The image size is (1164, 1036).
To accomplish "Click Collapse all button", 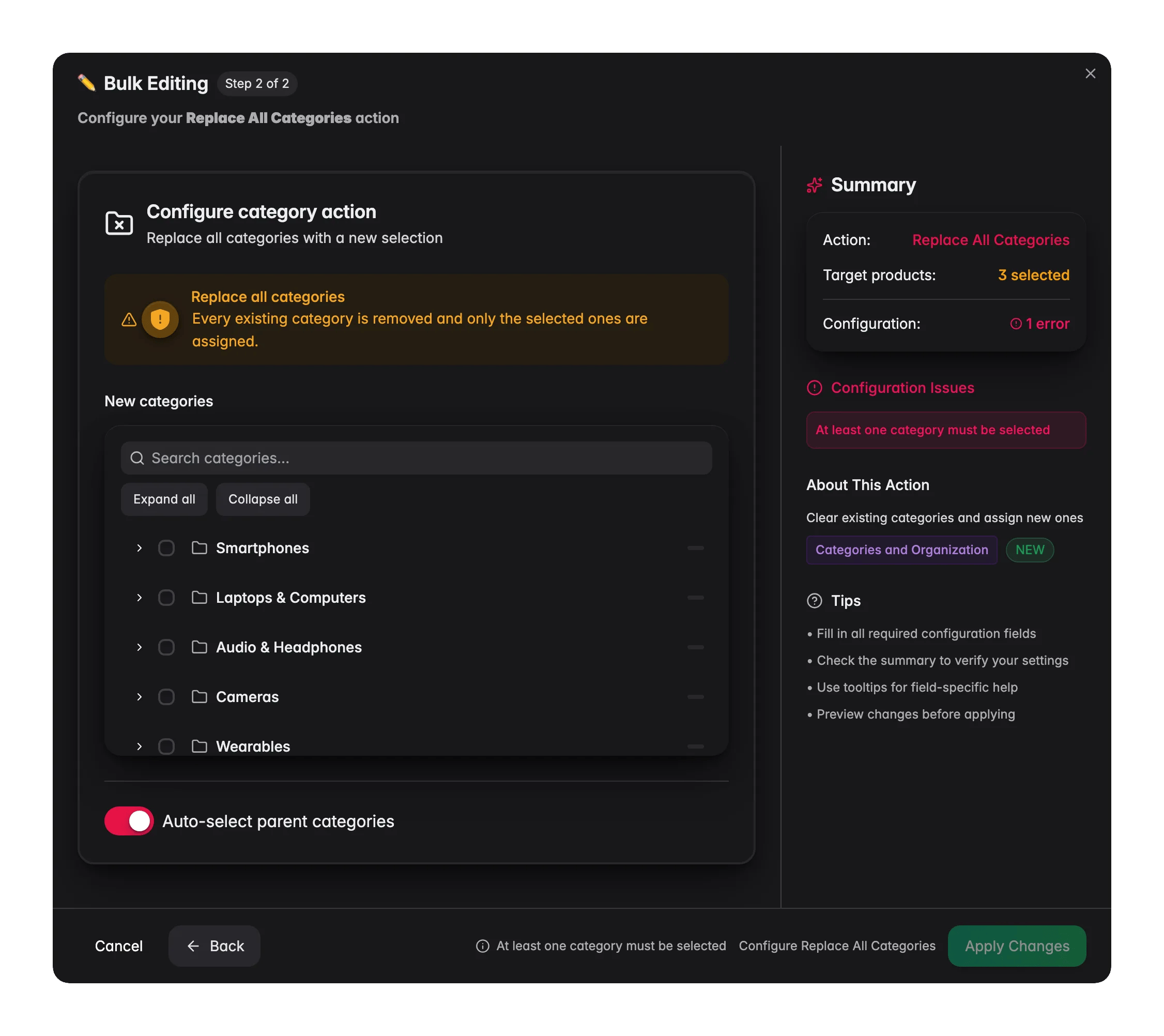I will pos(263,499).
